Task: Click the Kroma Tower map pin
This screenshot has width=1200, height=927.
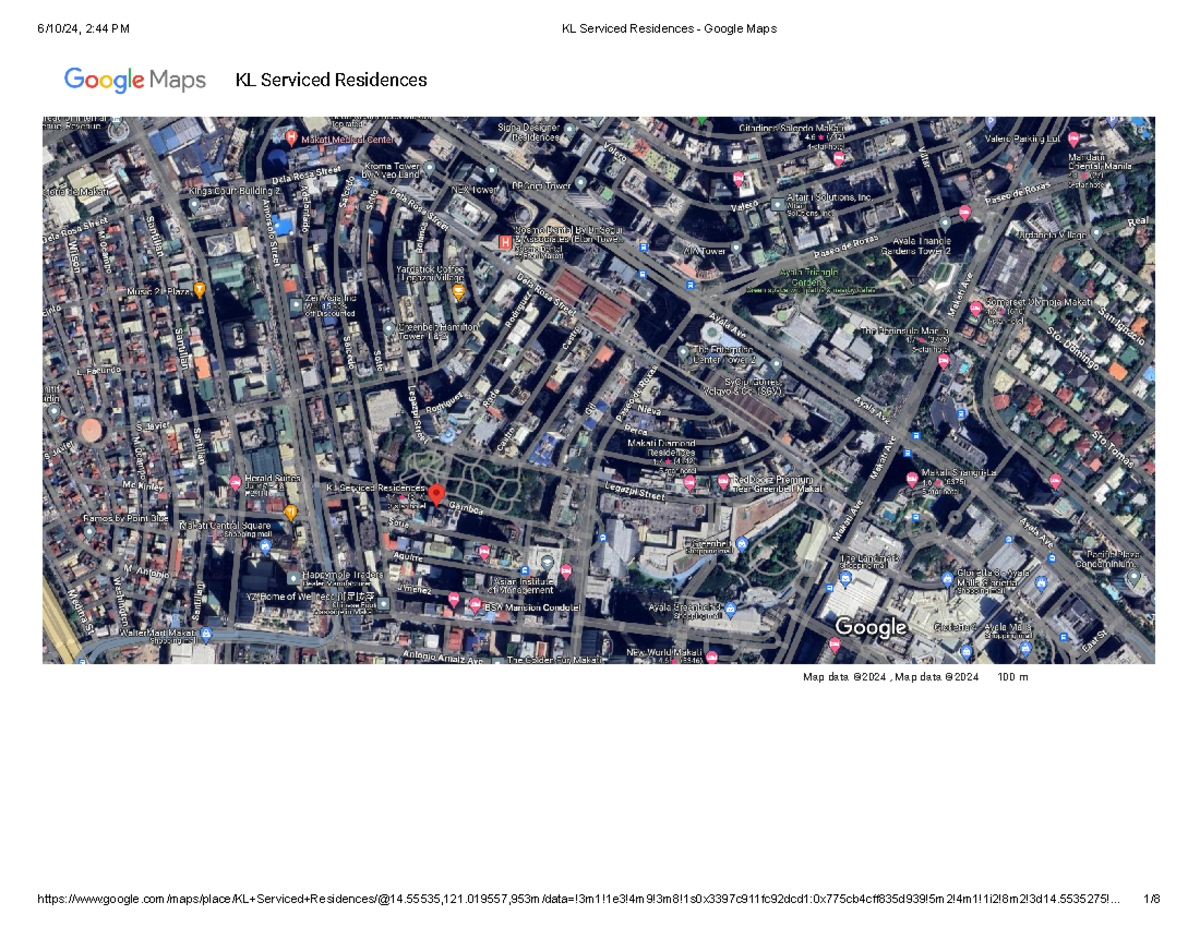Action: pos(429,168)
